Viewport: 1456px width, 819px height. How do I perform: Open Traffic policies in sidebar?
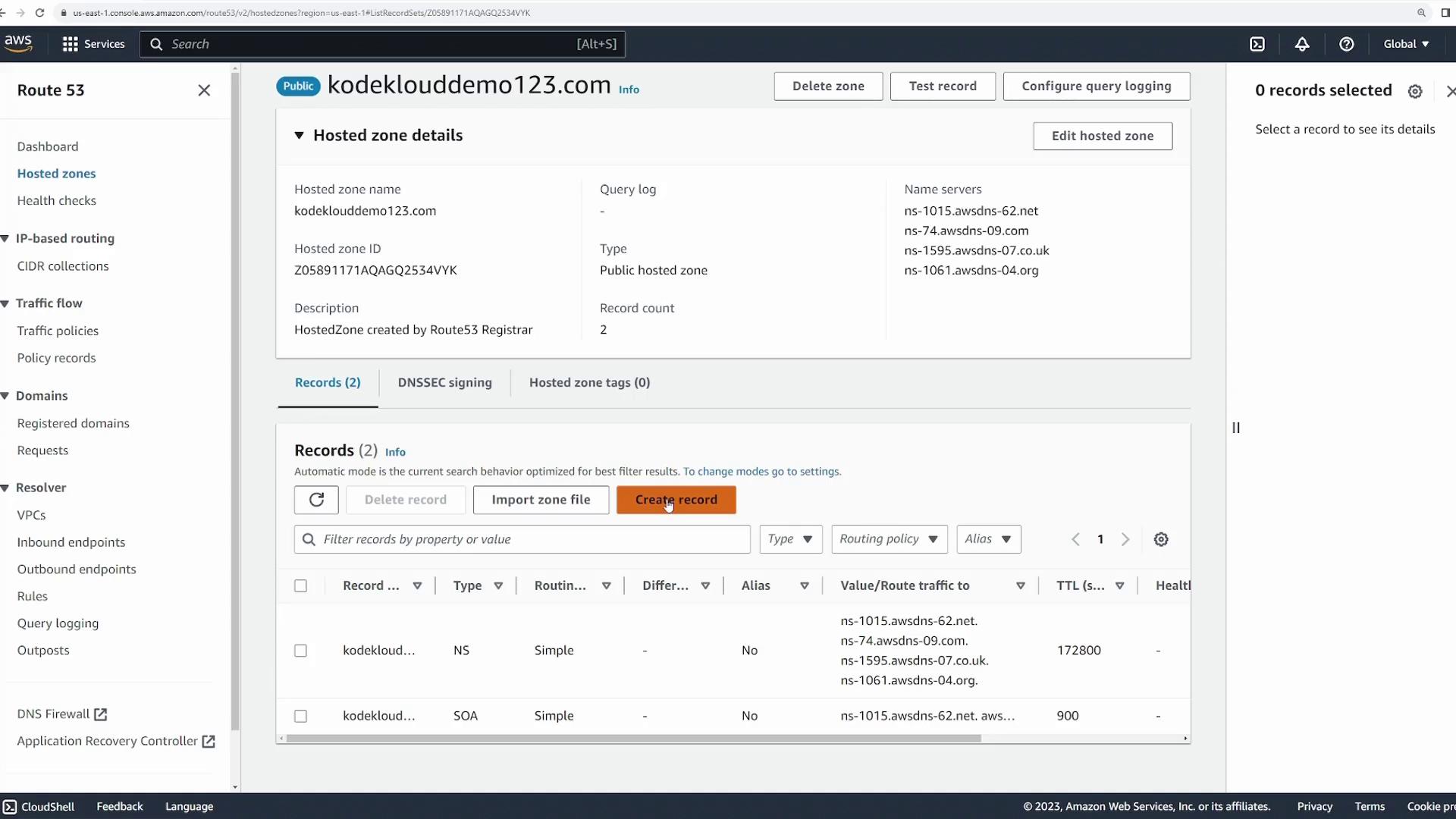click(x=58, y=331)
